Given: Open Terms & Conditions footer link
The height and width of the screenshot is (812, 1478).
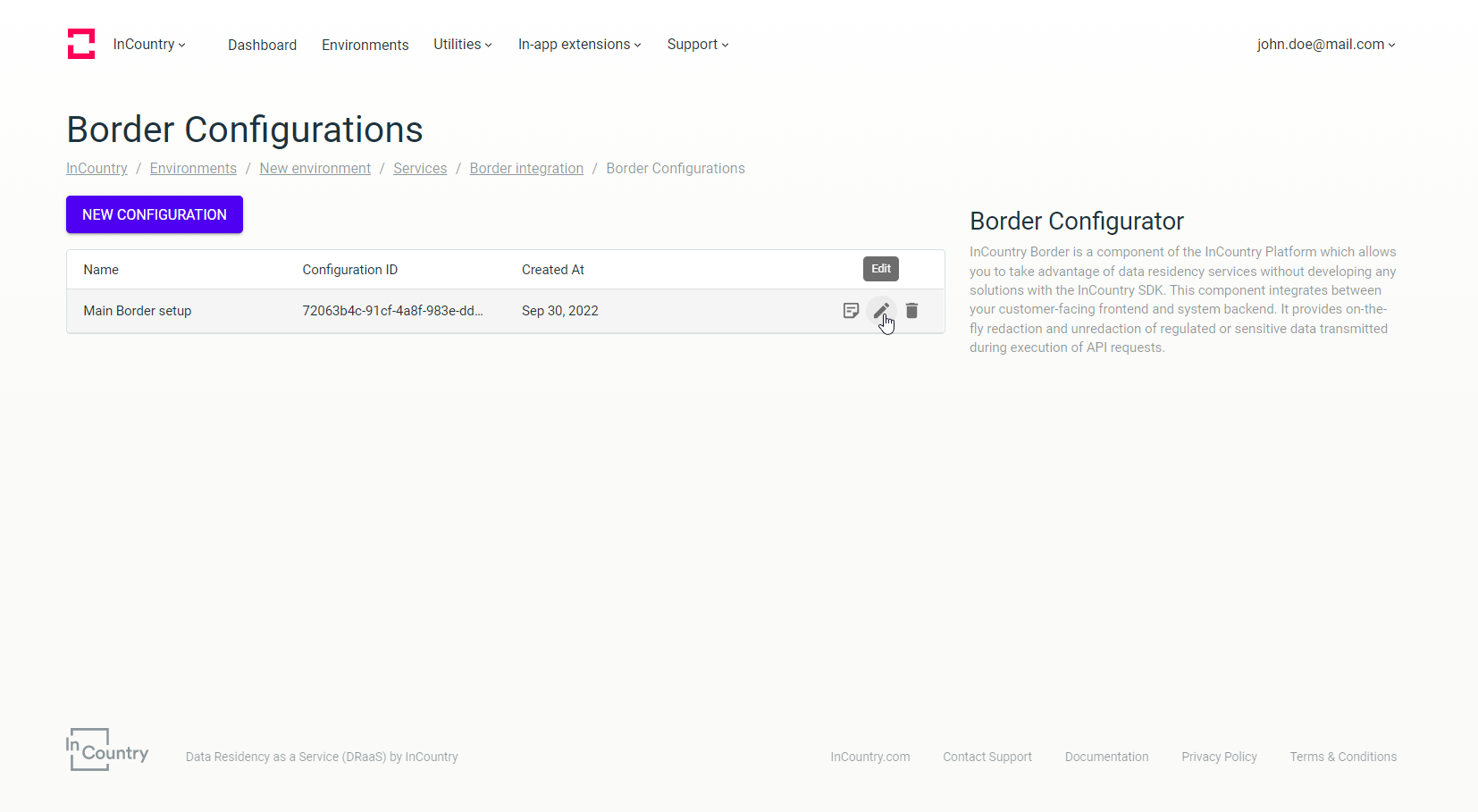Looking at the screenshot, I should [x=1343, y=757].
